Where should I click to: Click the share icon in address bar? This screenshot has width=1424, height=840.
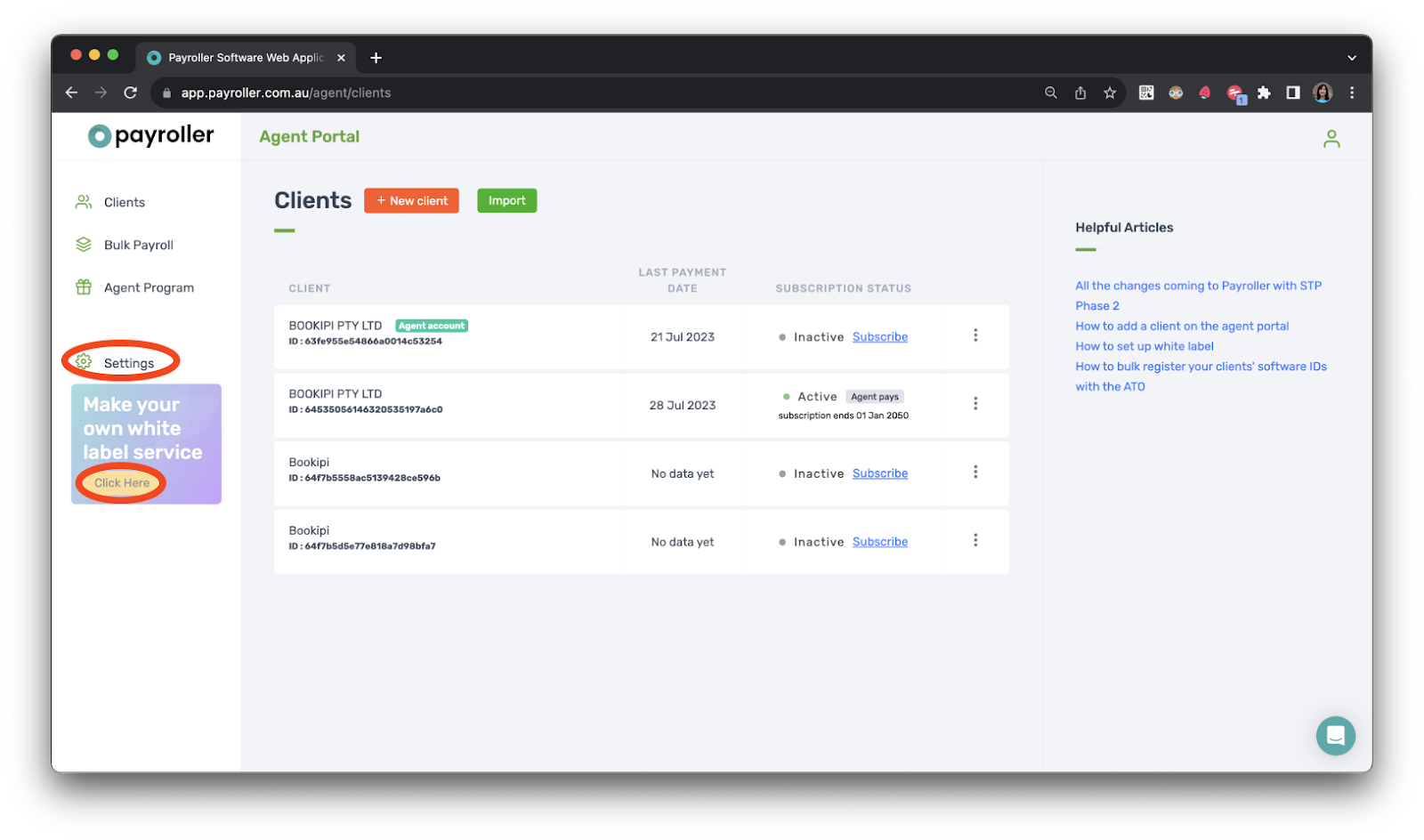tap(1080, 93)
